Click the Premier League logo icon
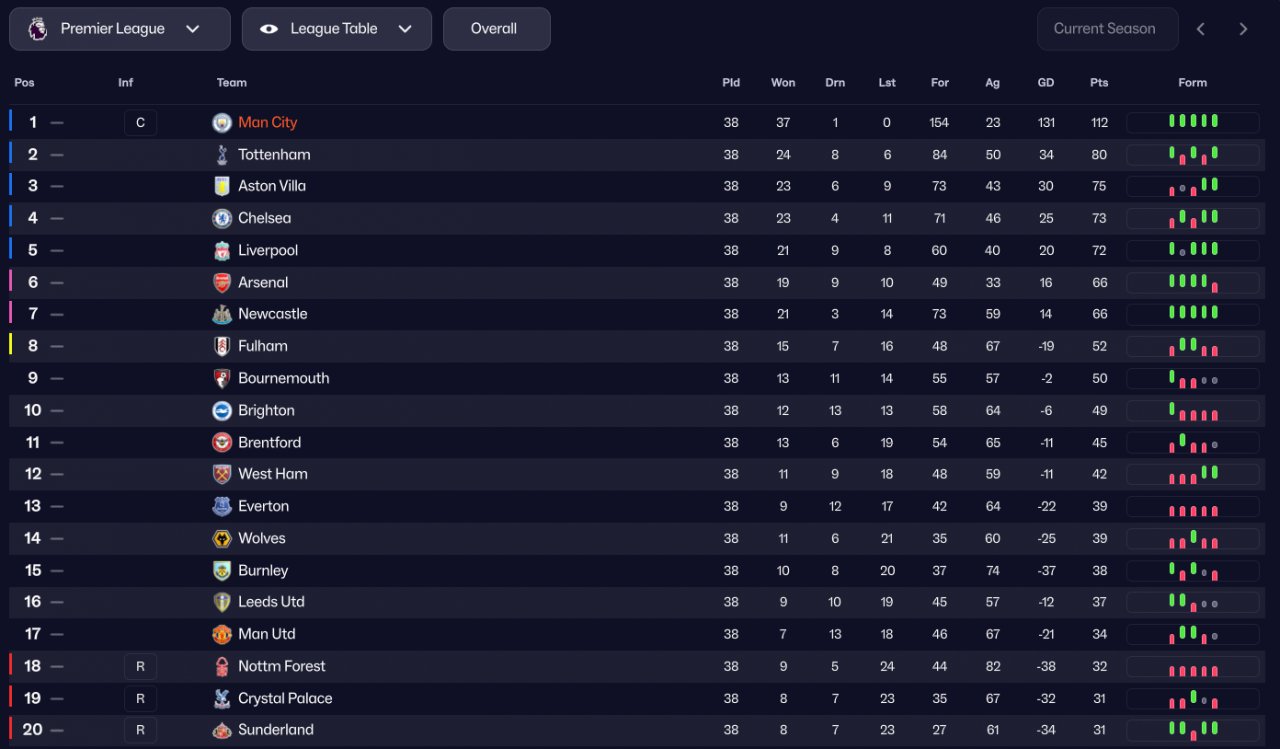The width and height of the screenshot is (1280, 749). [x=37, y=29]
